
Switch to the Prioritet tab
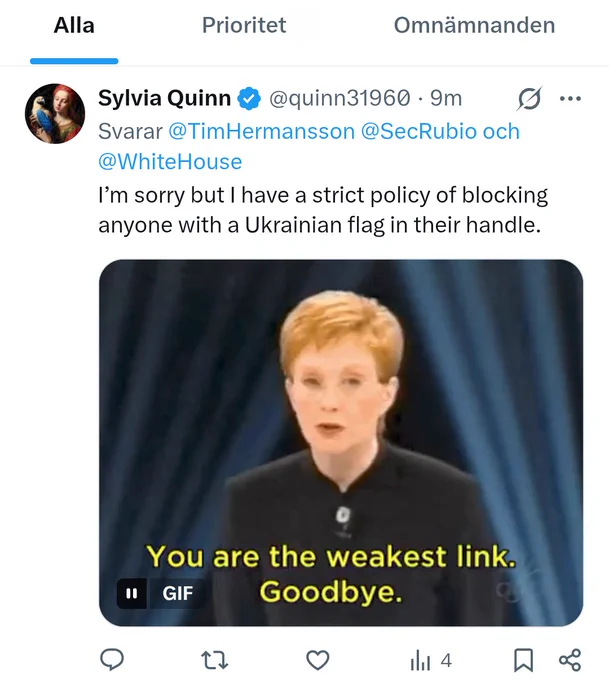tap(244, 25)
